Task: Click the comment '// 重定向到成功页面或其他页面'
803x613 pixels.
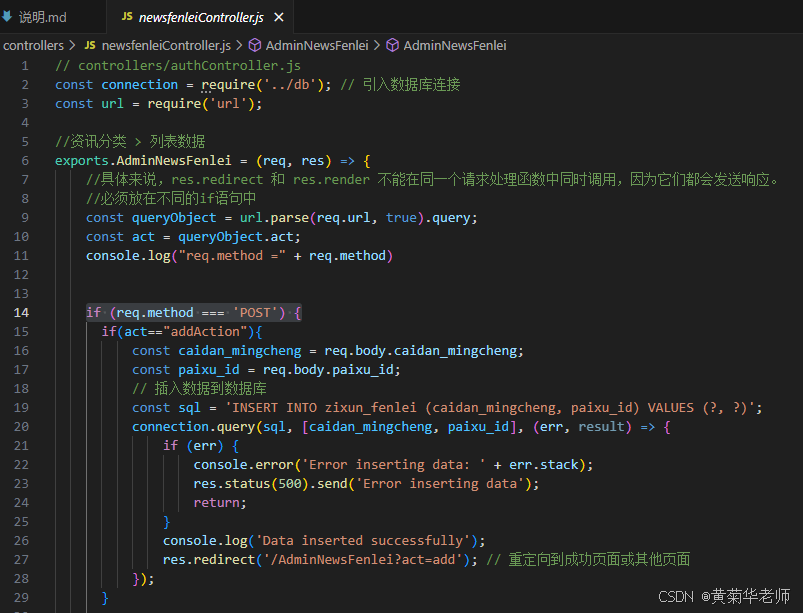Action: 588,559
